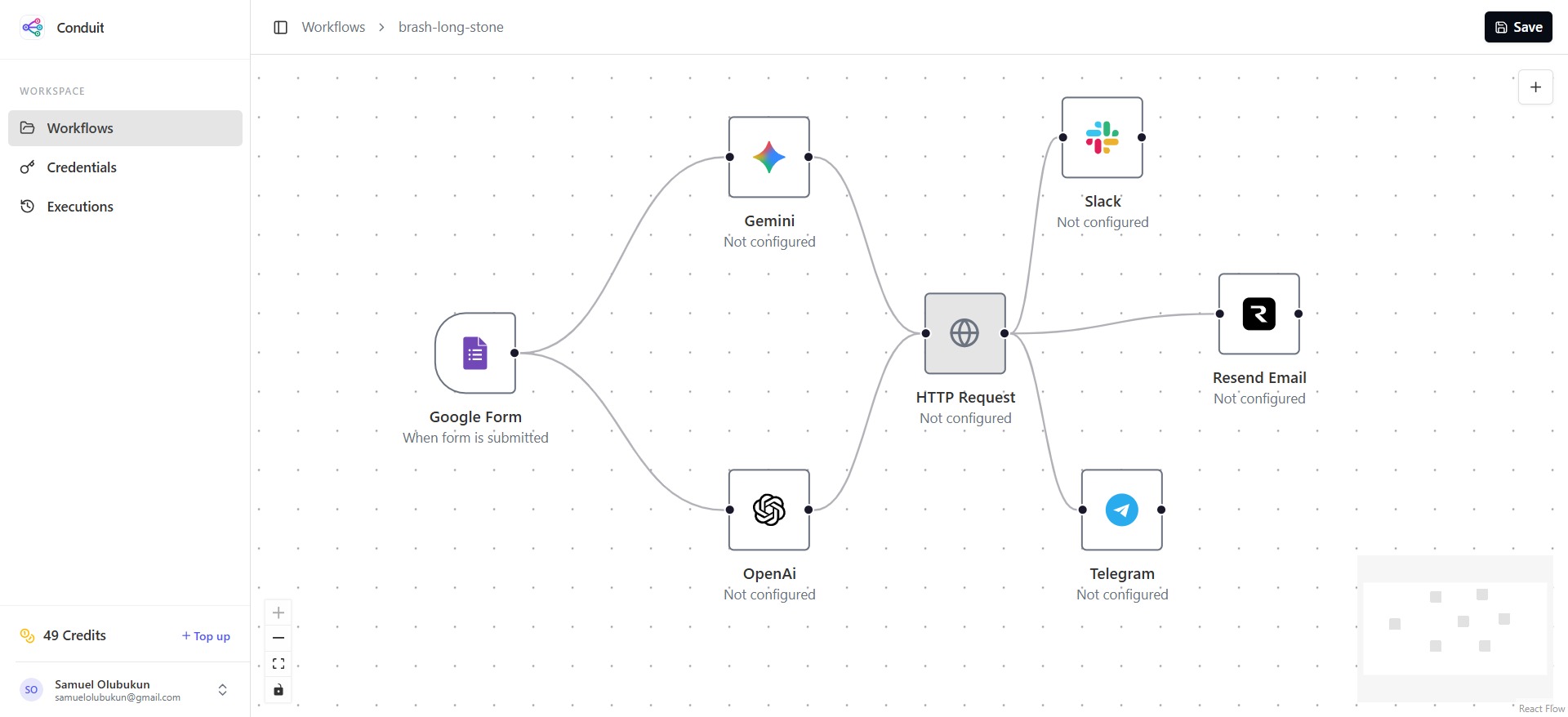Image resolution: width=1568 pixels, height=717 pixels.
Task: Click the React Flow attribution link
Action: [x=1542, y=709]
